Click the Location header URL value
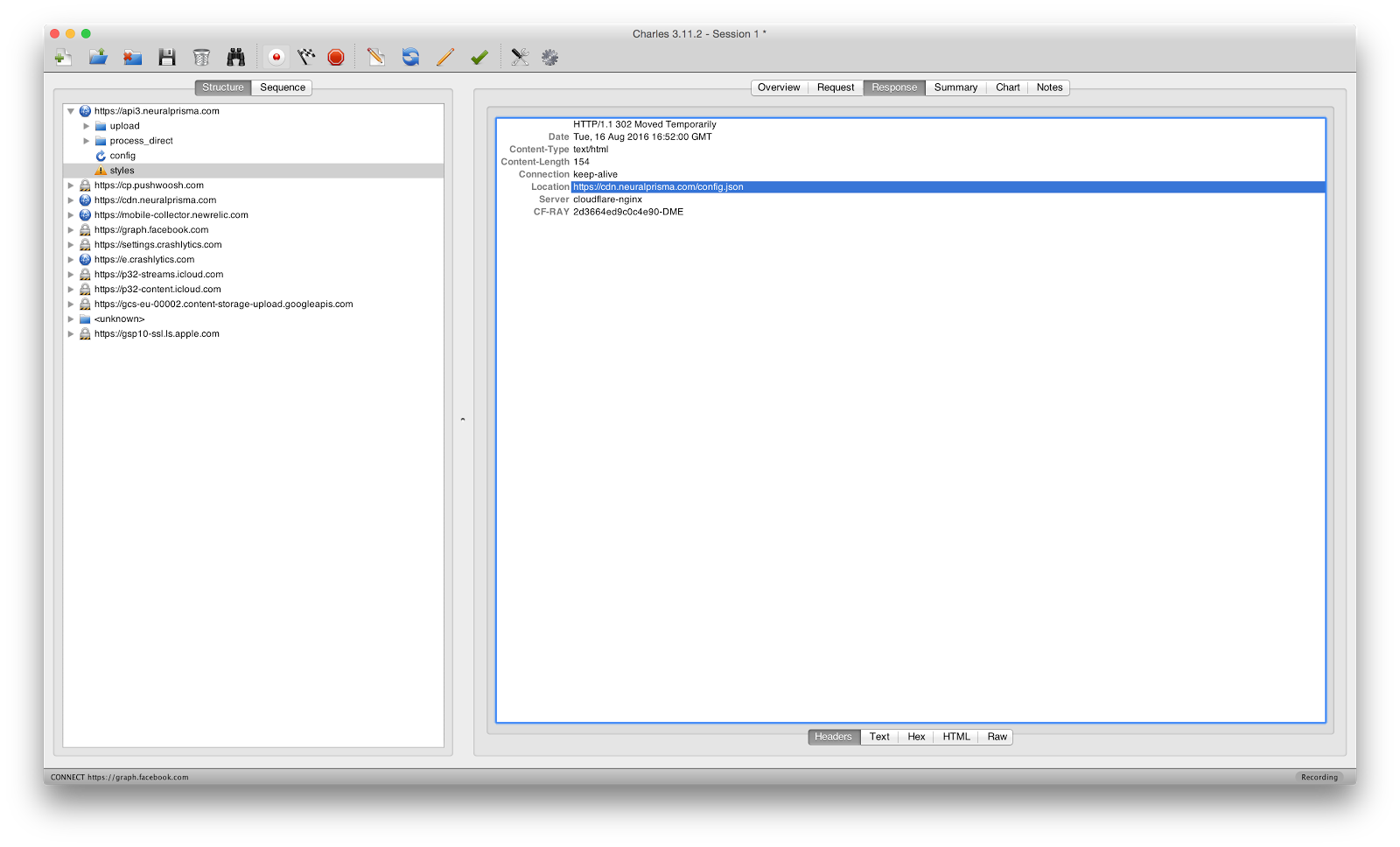The width and height of the screenshot is (1400, 847). point(658,187)
